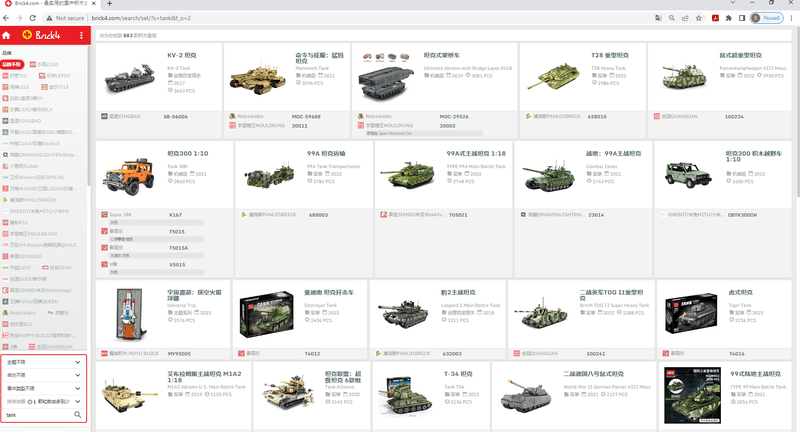This screenshot has height=432, width=800.
Task: Click set number 628010
Action: (597, 117)
